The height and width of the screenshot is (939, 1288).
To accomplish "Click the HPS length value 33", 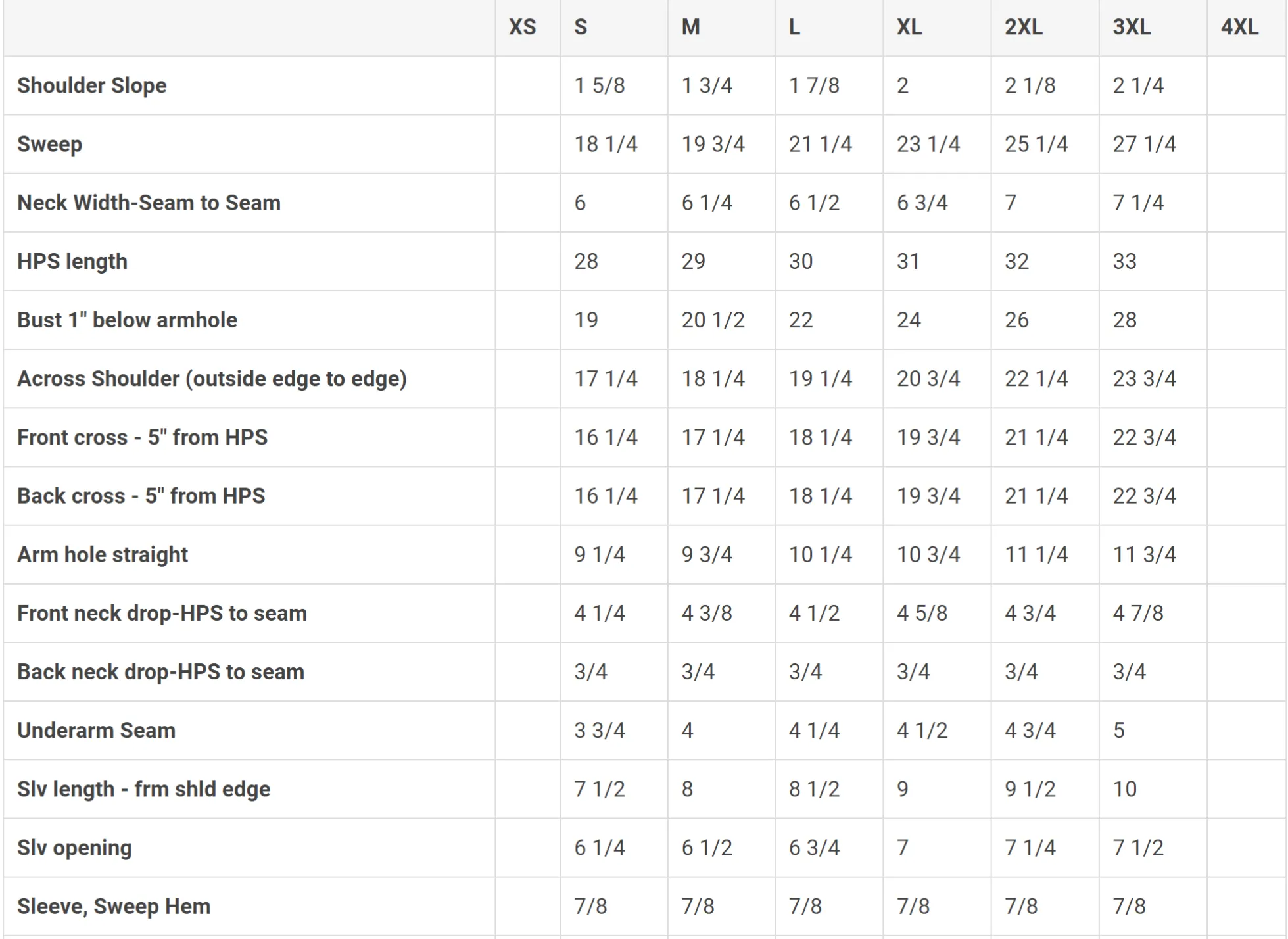I will pyautogui.click(x=1124, y=261).
